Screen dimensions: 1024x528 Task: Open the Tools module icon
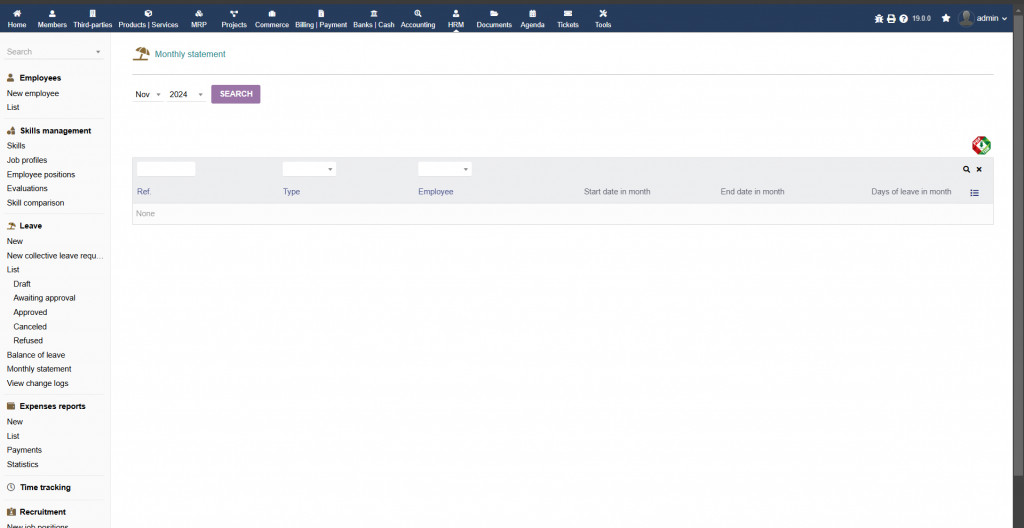pos(603,13)
